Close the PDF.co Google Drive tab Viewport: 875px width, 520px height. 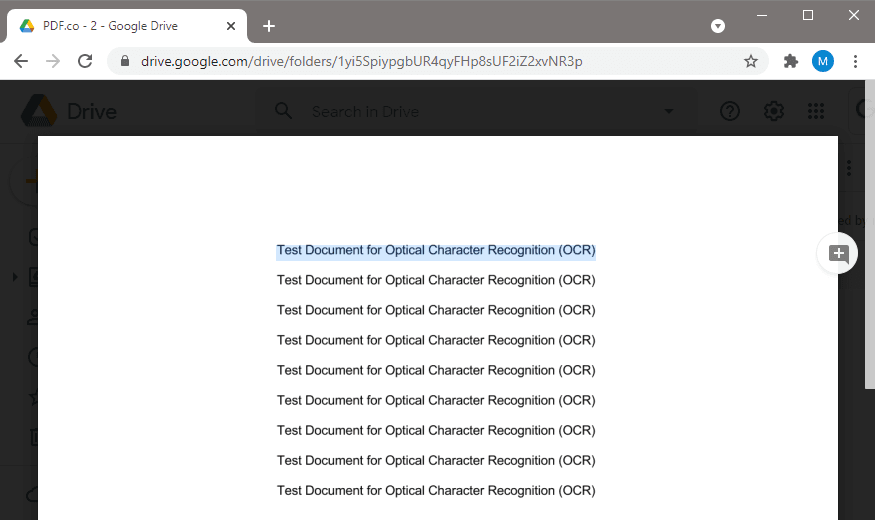click(233, 26)
